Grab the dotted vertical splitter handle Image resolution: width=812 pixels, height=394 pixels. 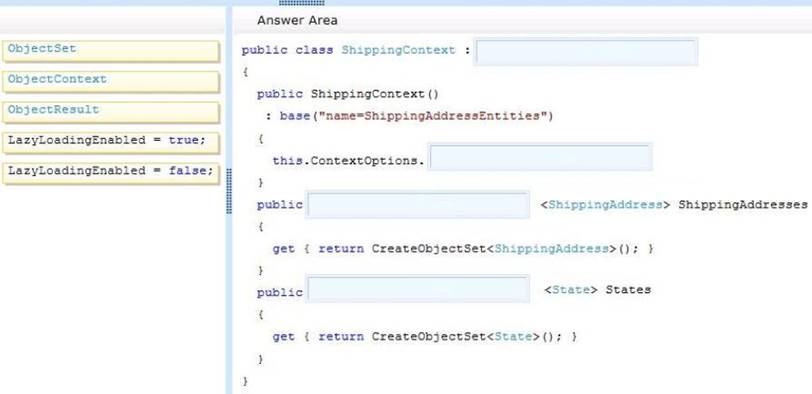point(229,191)
